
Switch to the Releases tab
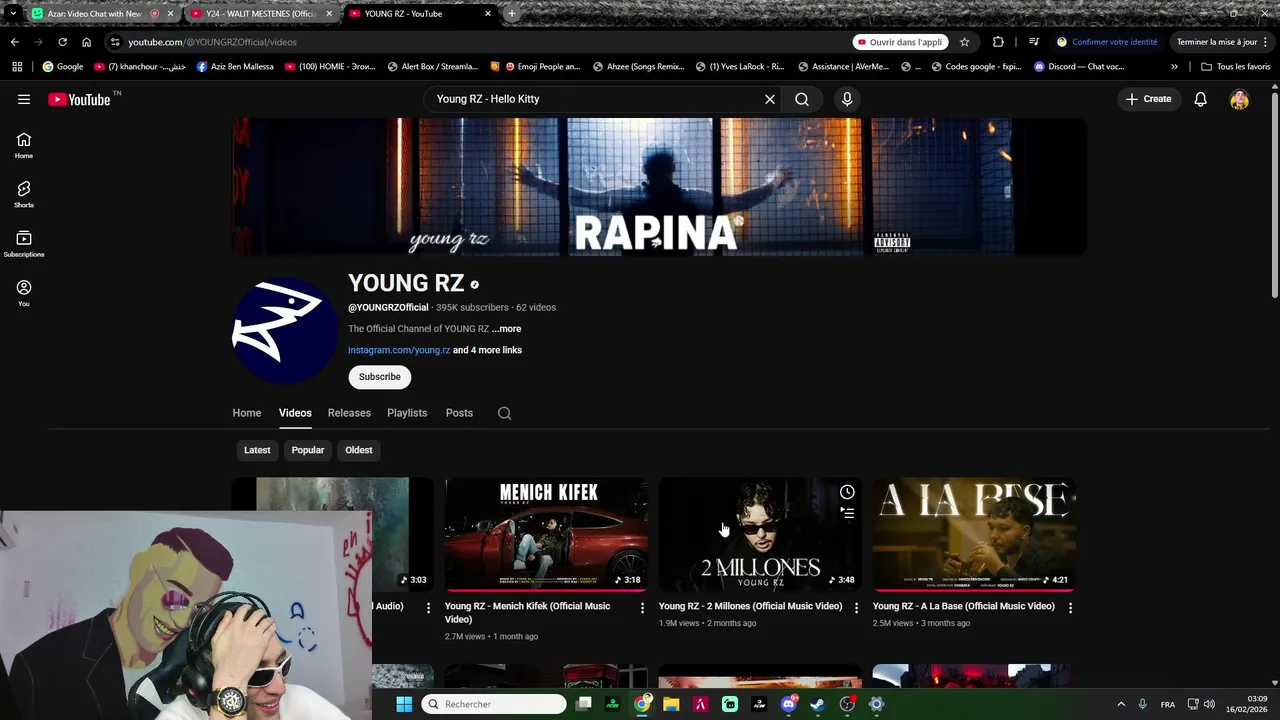click(349, 413)
